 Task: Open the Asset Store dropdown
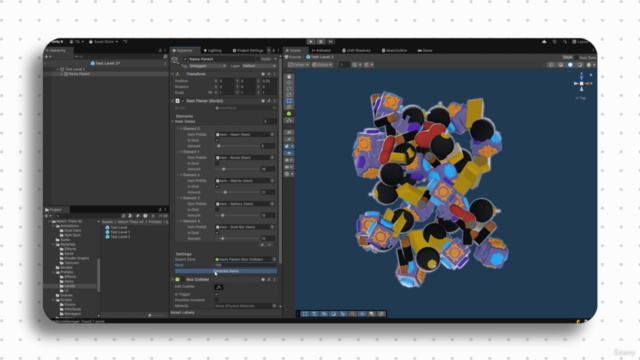coord(104,42)
